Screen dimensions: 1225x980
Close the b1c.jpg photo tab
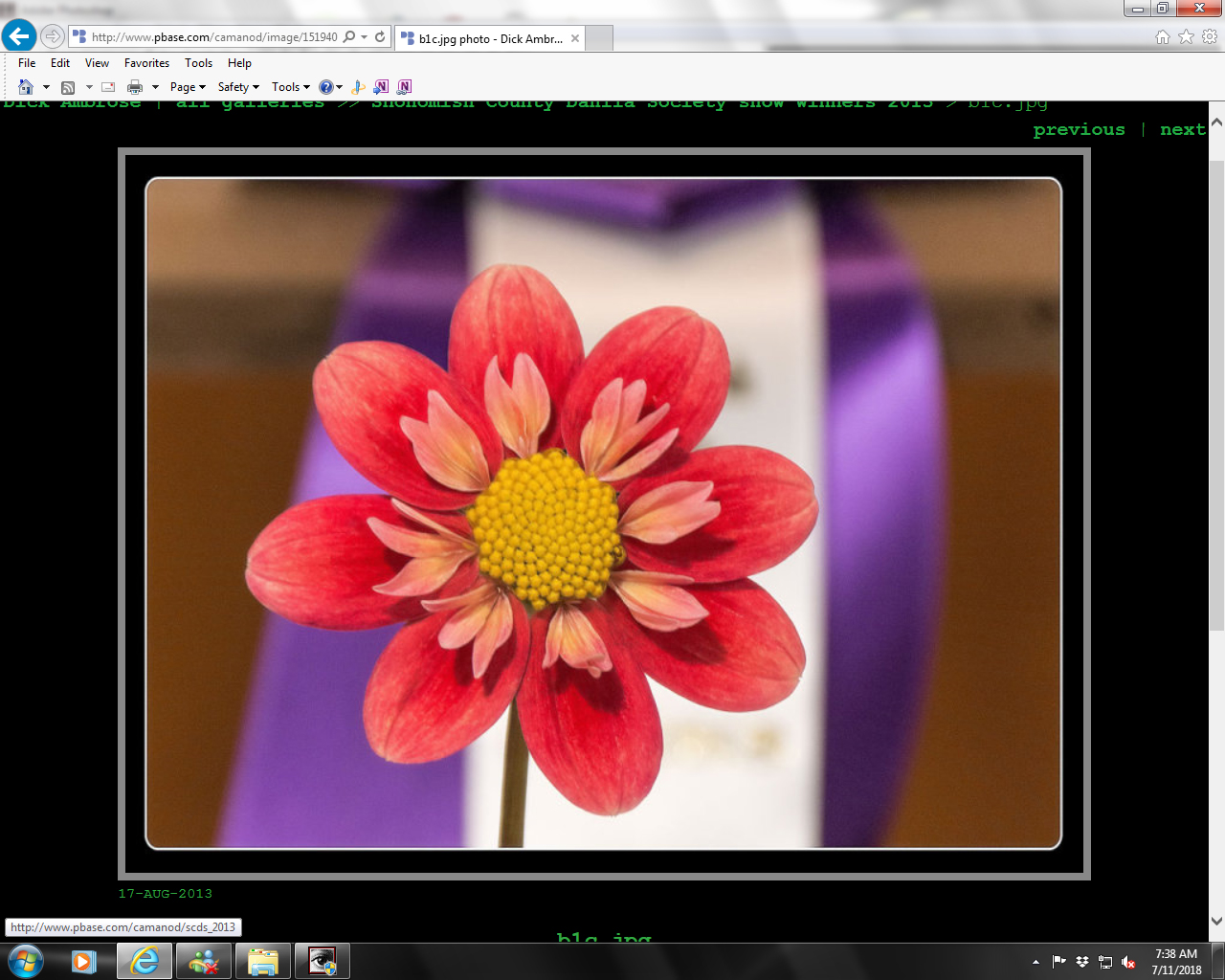[575, 38]
